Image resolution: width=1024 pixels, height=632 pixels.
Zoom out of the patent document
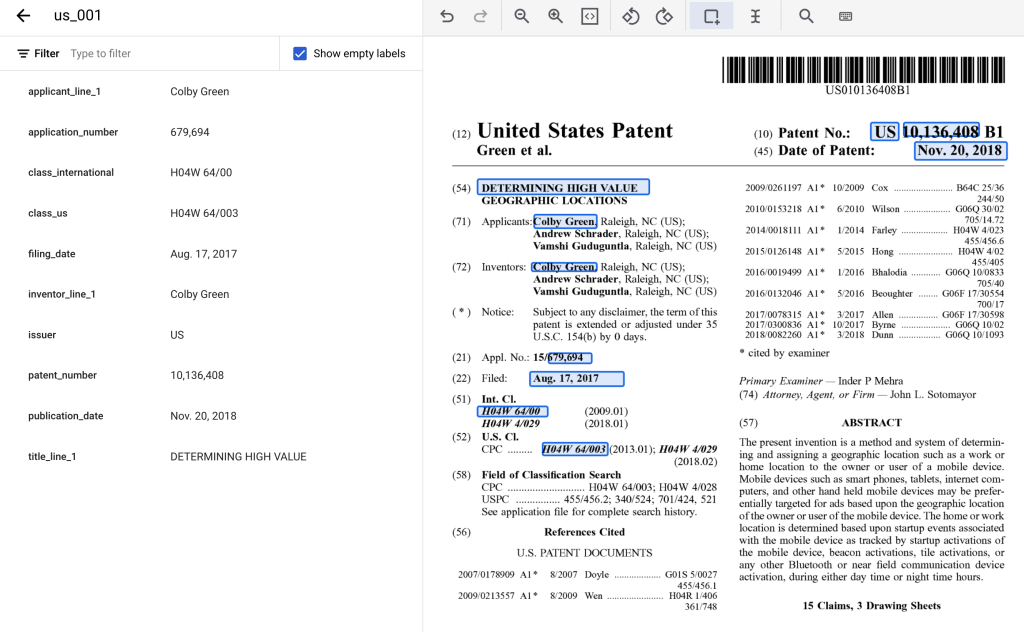tap(521, 16)
